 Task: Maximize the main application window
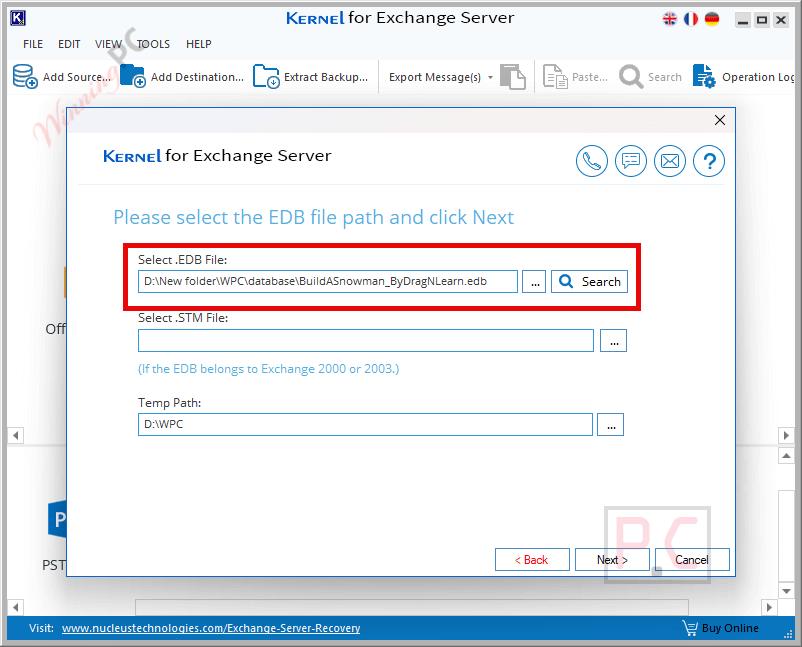[762, 20]
